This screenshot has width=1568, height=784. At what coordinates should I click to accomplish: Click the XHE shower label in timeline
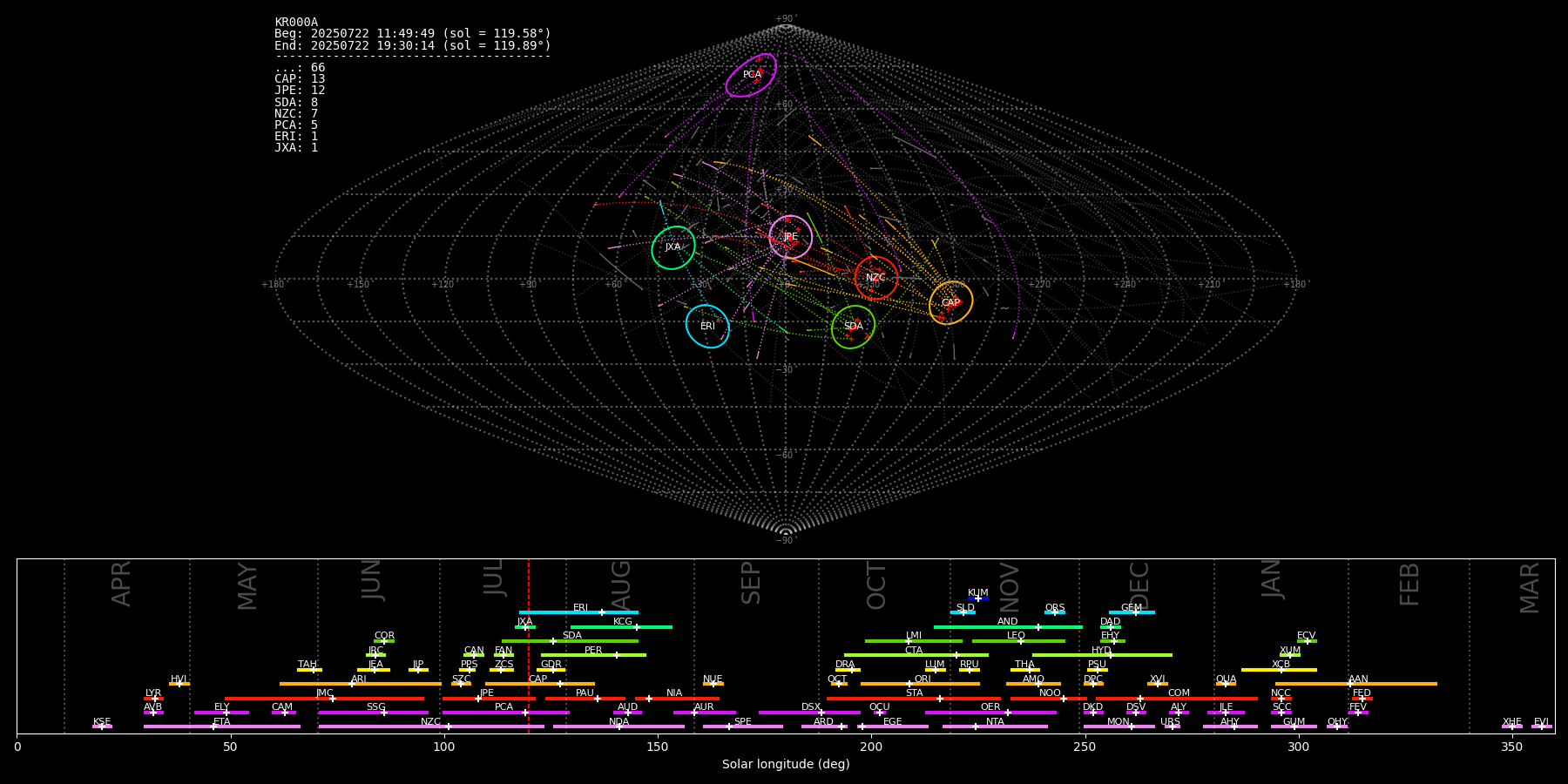pos(1512,722)
